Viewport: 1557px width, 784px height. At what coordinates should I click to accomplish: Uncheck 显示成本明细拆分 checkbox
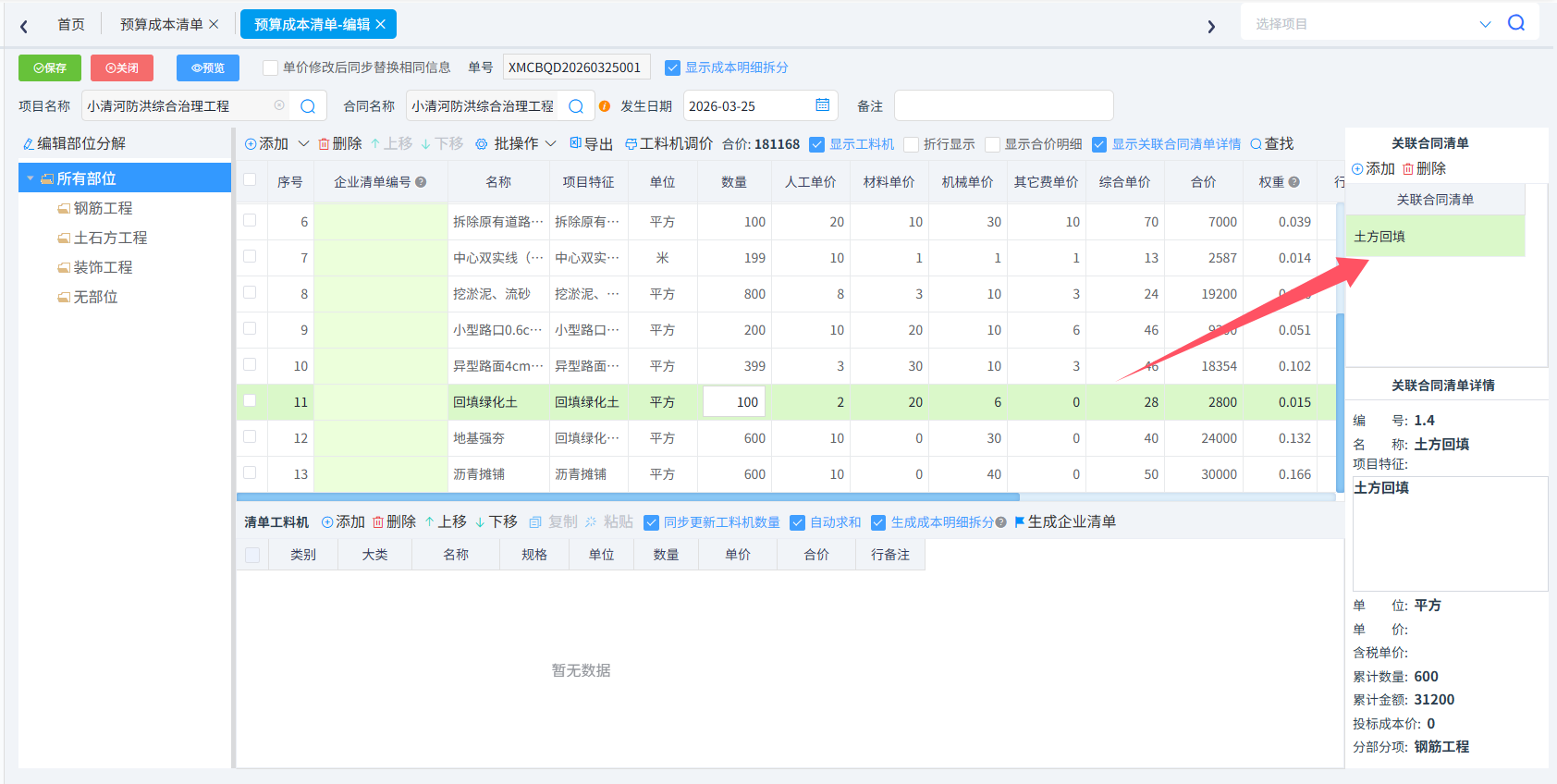(672, 67)
